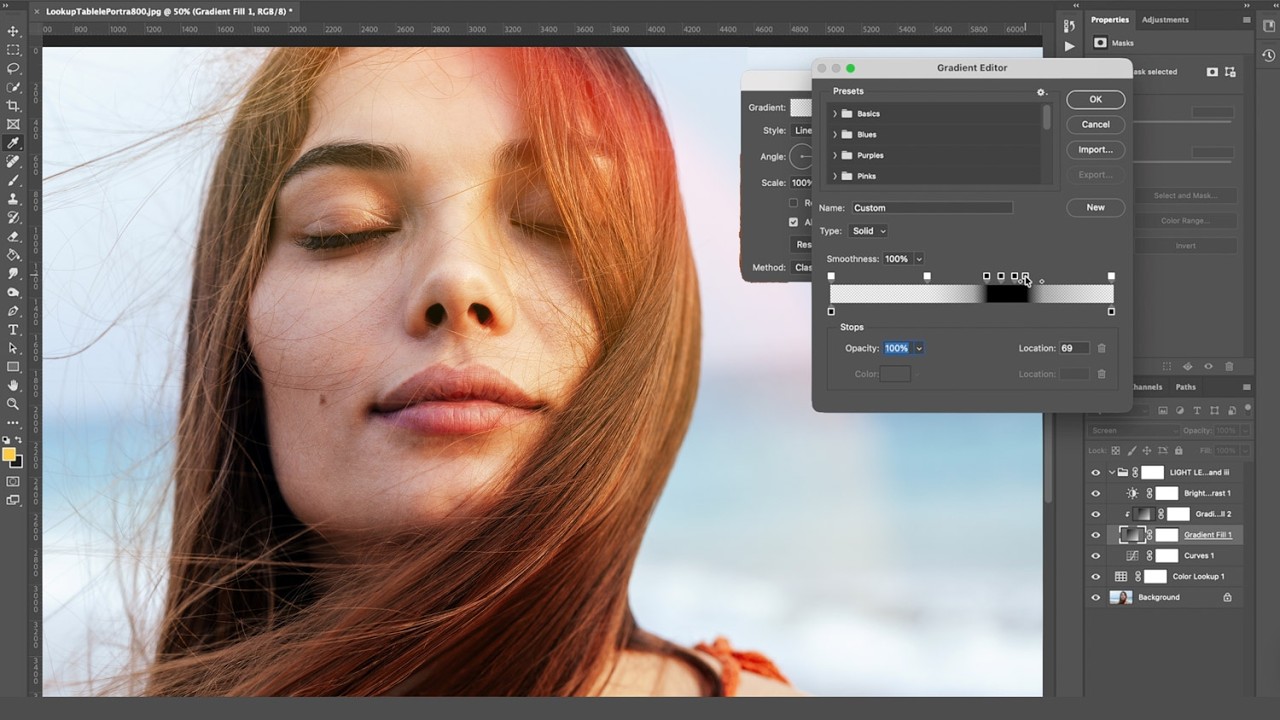Screen dimensions: 1280x720
Task: Select the Horizontal Type tool
Action: [13, 329]
